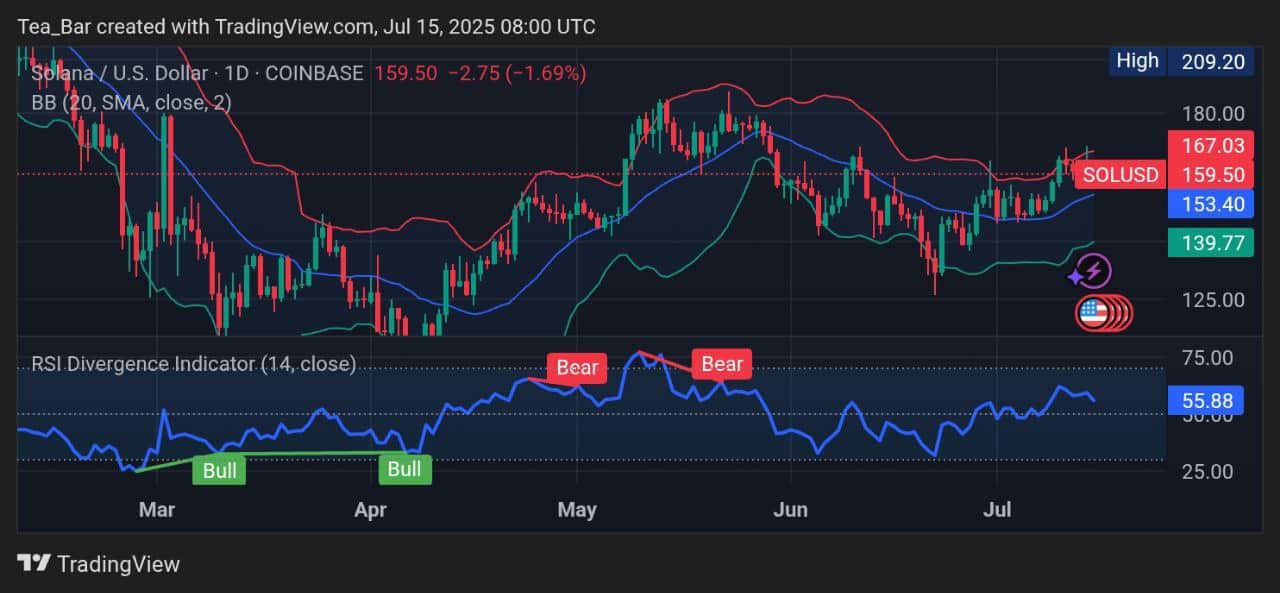Click the Solana / U.S. Dollar symbol title

pos(197,73)
